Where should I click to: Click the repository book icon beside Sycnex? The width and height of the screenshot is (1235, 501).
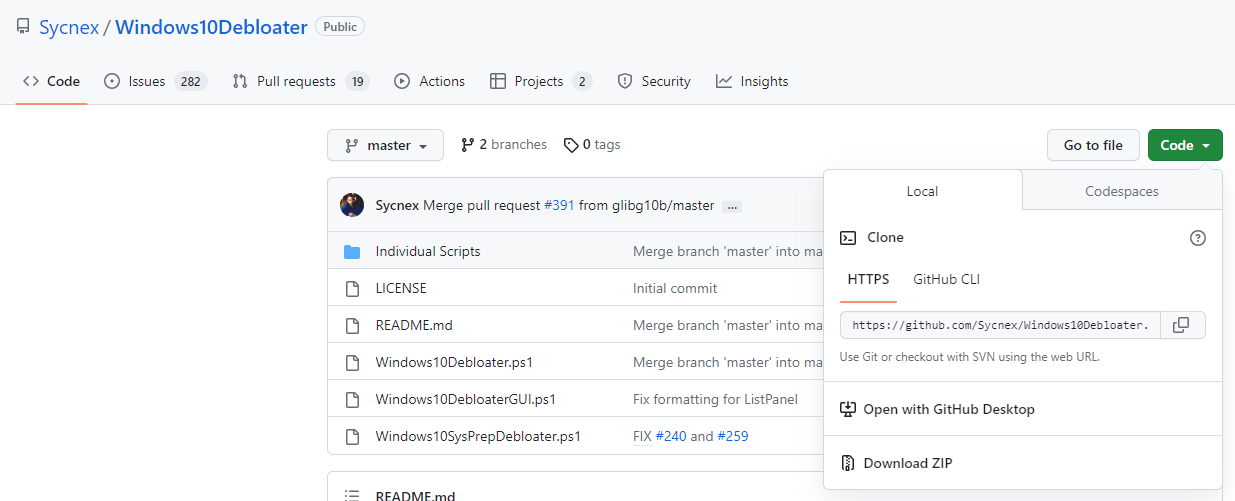pyautogui.click(x=23, y=27)
